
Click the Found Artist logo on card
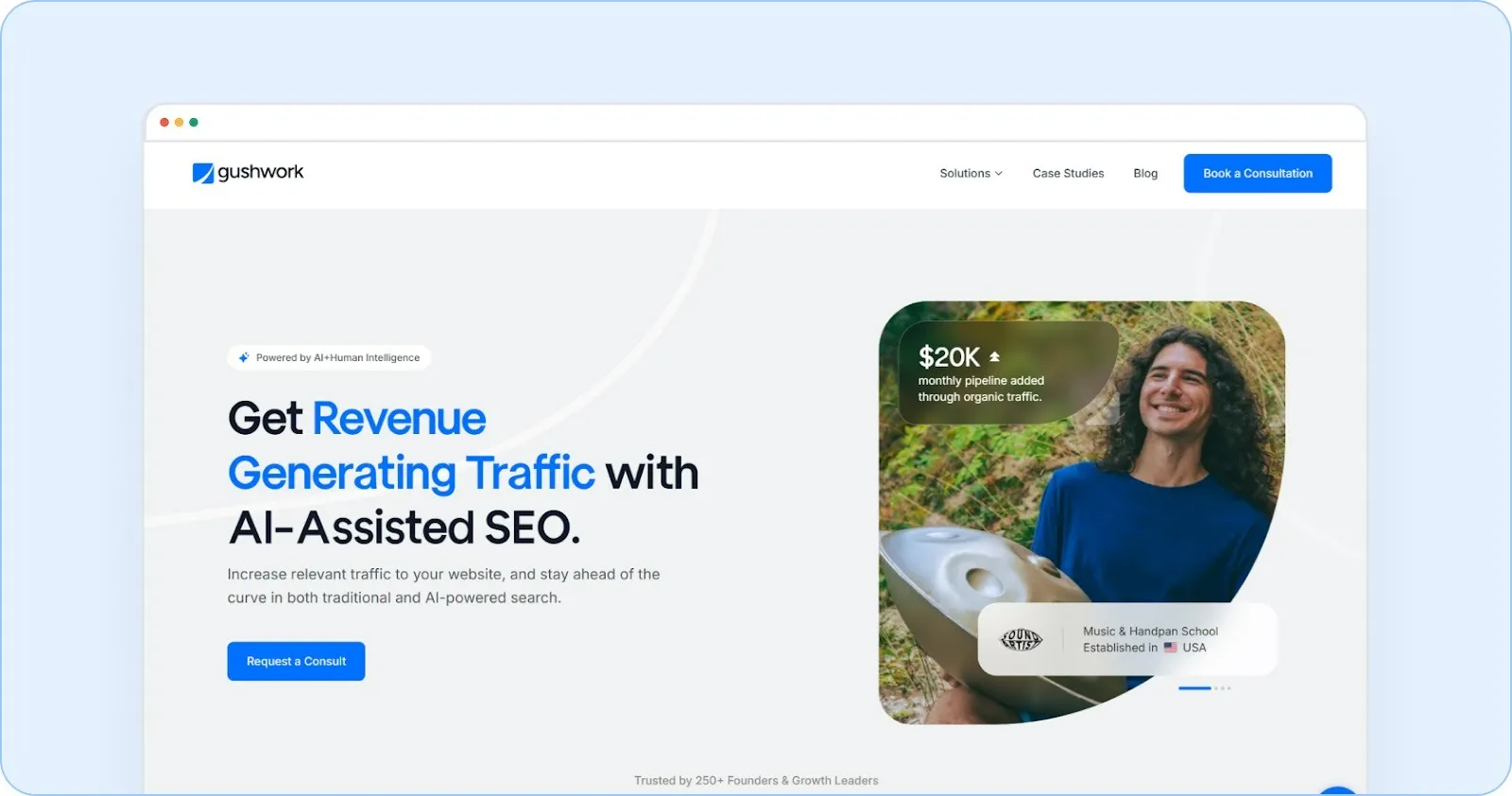(1021, 640)
